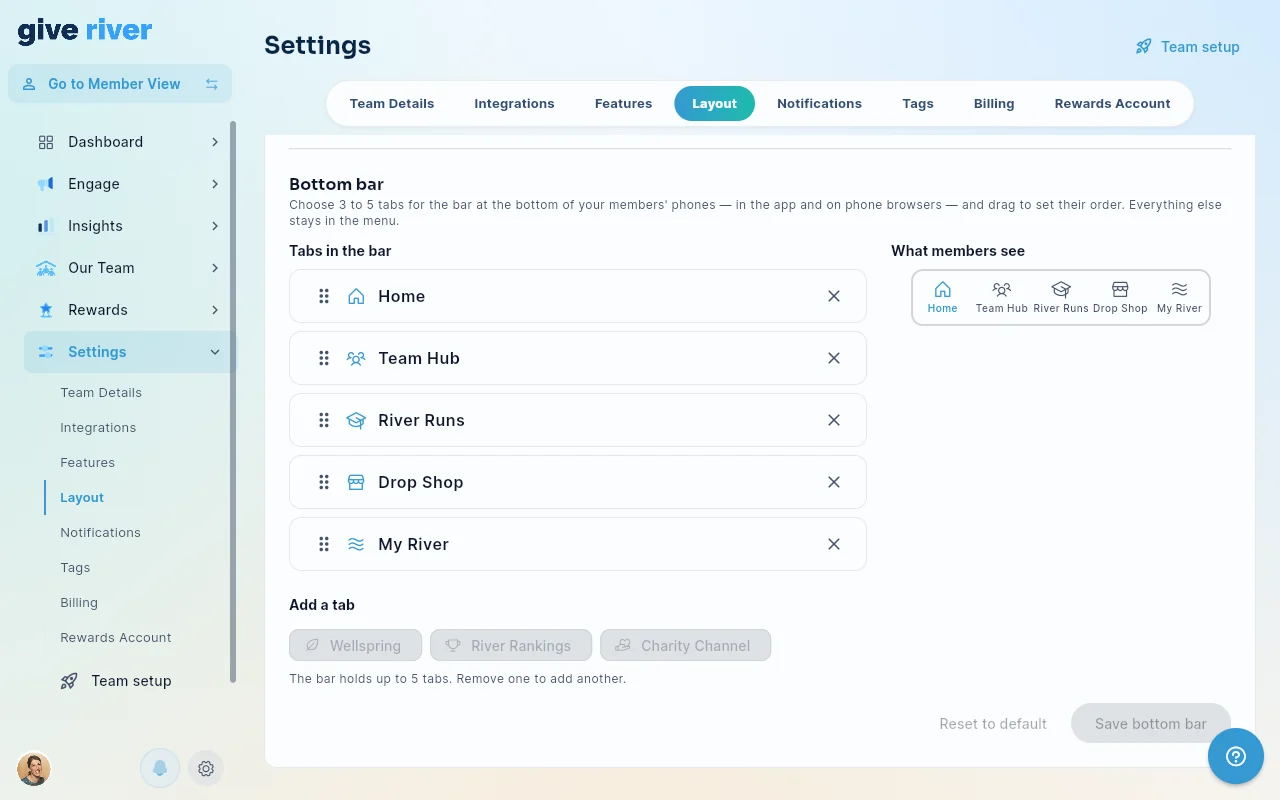Click the sidebar vertical scrollbar
Screen dimensions: 1280x800
[234, 402]
